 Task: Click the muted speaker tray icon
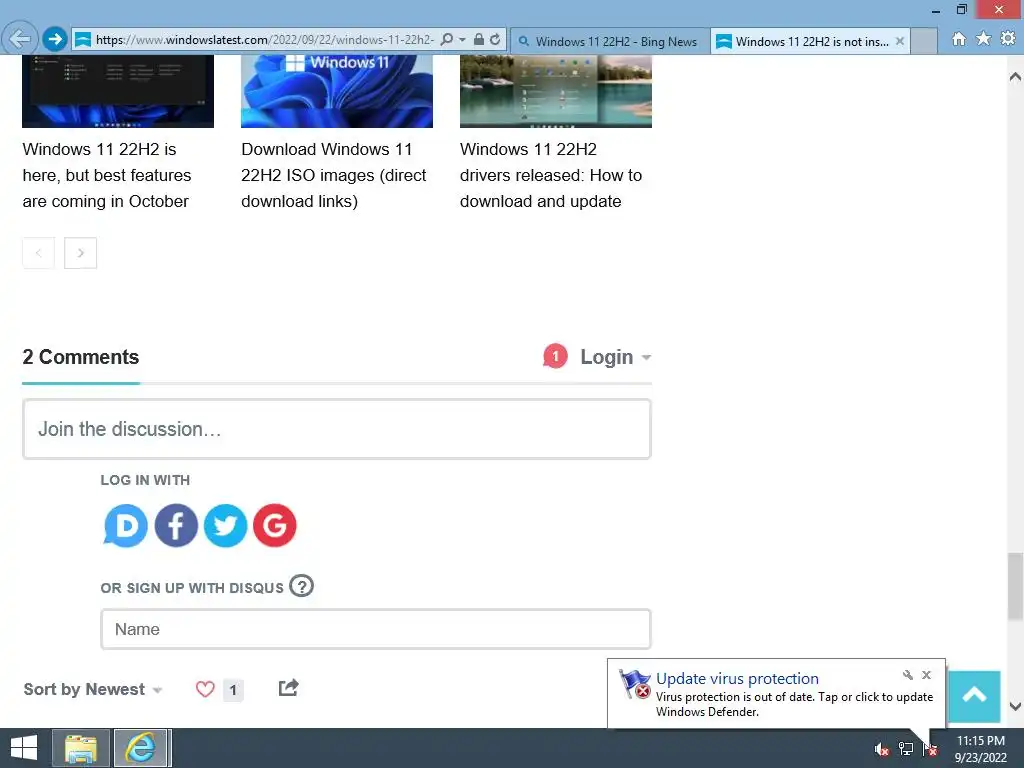pyautogui.click(x=882, y=749)
